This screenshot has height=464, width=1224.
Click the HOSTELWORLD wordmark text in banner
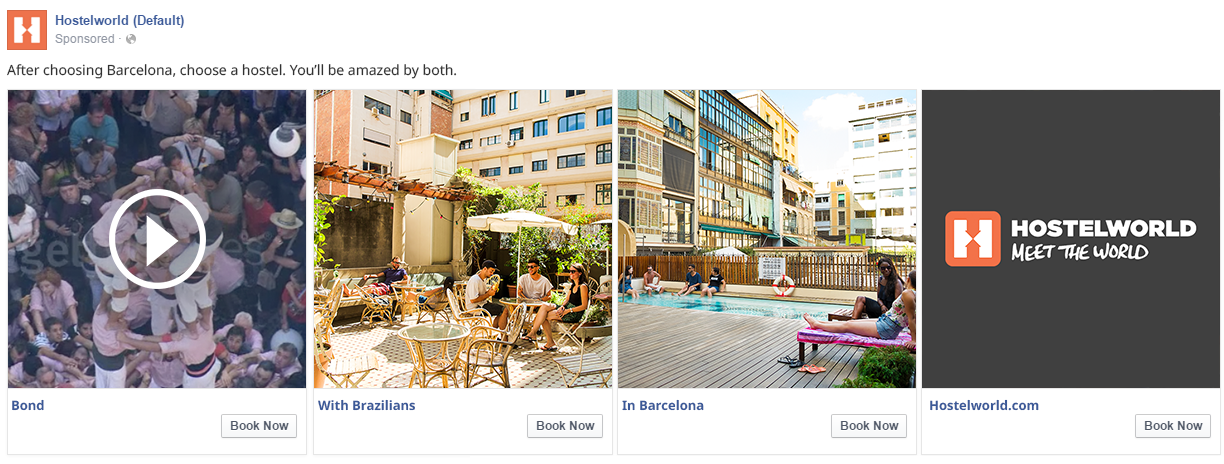(1103, 228)
